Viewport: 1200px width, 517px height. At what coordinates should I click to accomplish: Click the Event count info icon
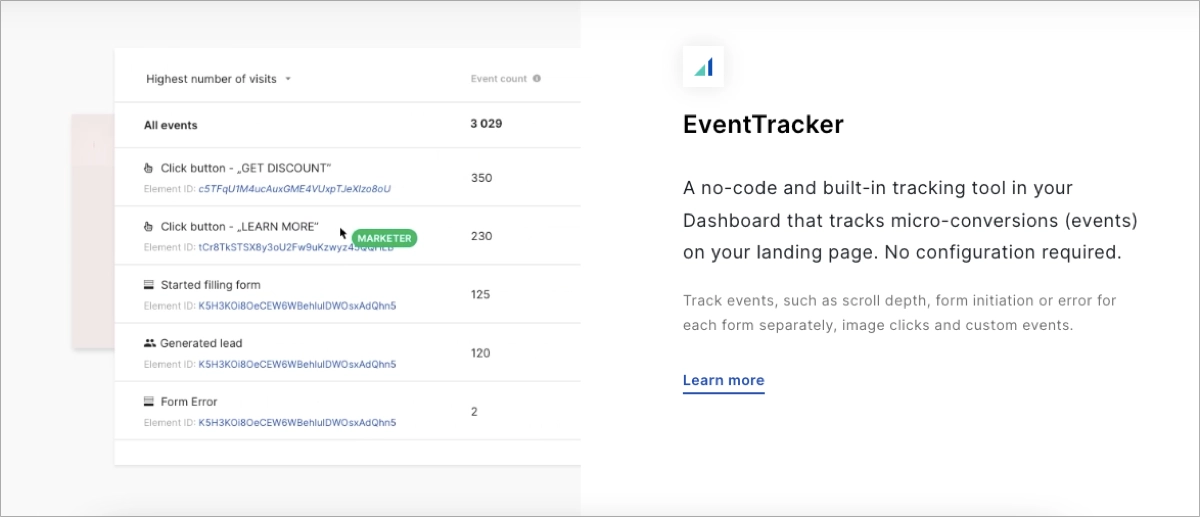point(537,79)
